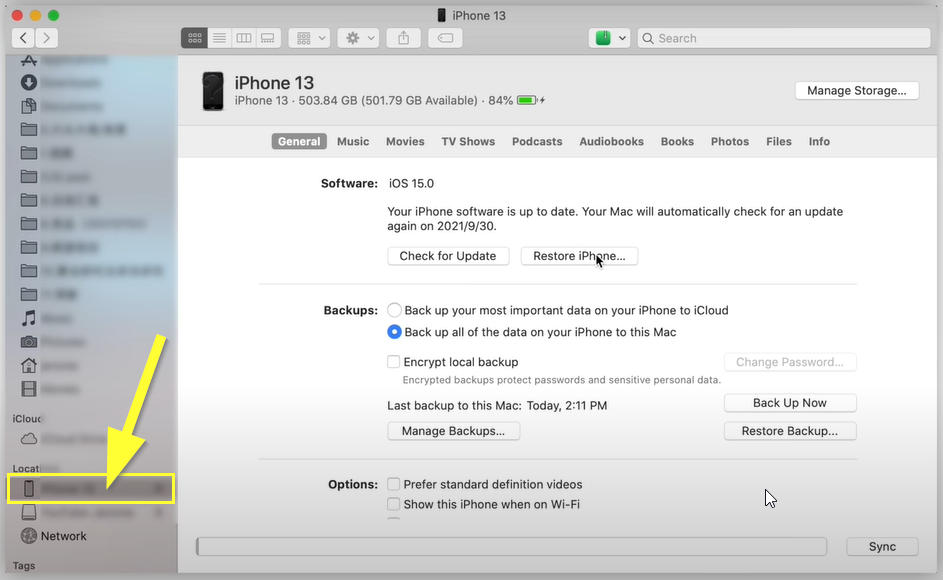Click Restore Backup button
The image size is (943, 580).
[790, 431]
